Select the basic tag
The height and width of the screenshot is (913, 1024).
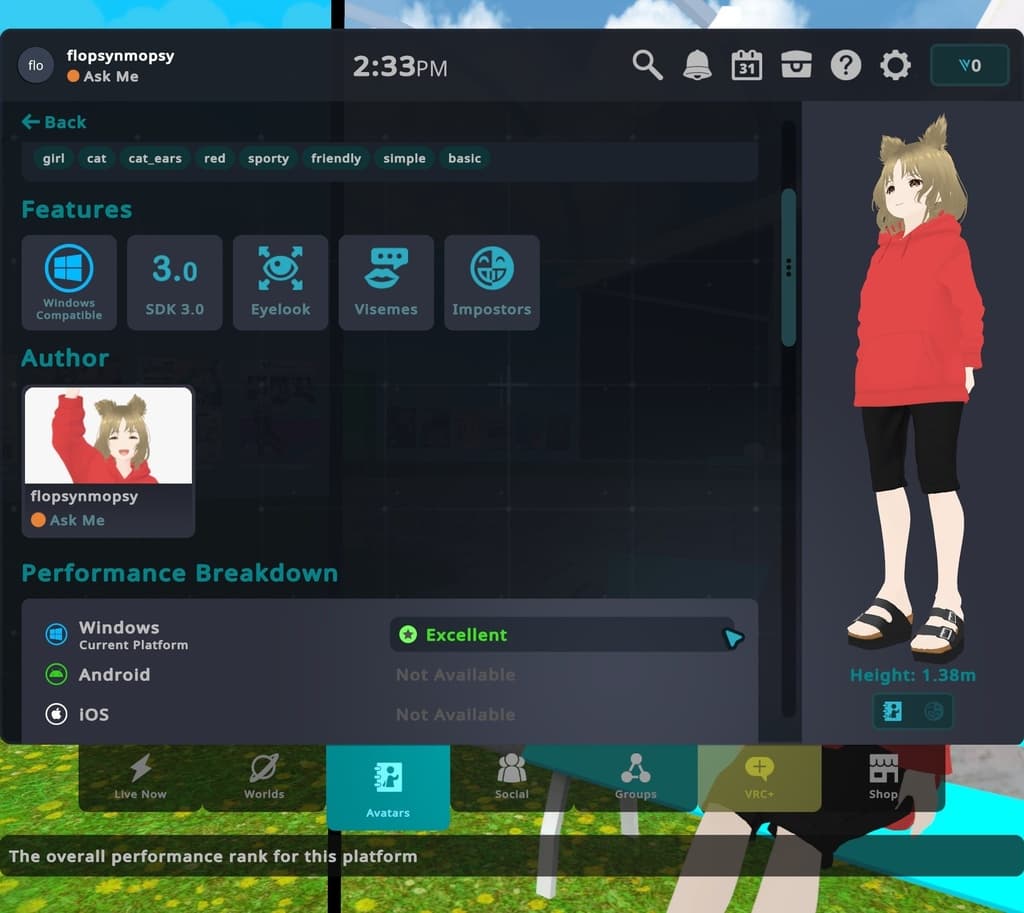464,159
